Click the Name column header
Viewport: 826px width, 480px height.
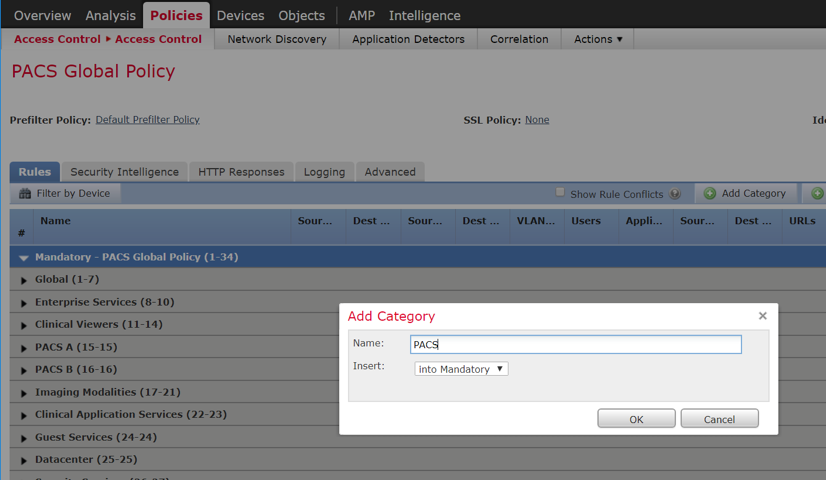tap(55, 221)
